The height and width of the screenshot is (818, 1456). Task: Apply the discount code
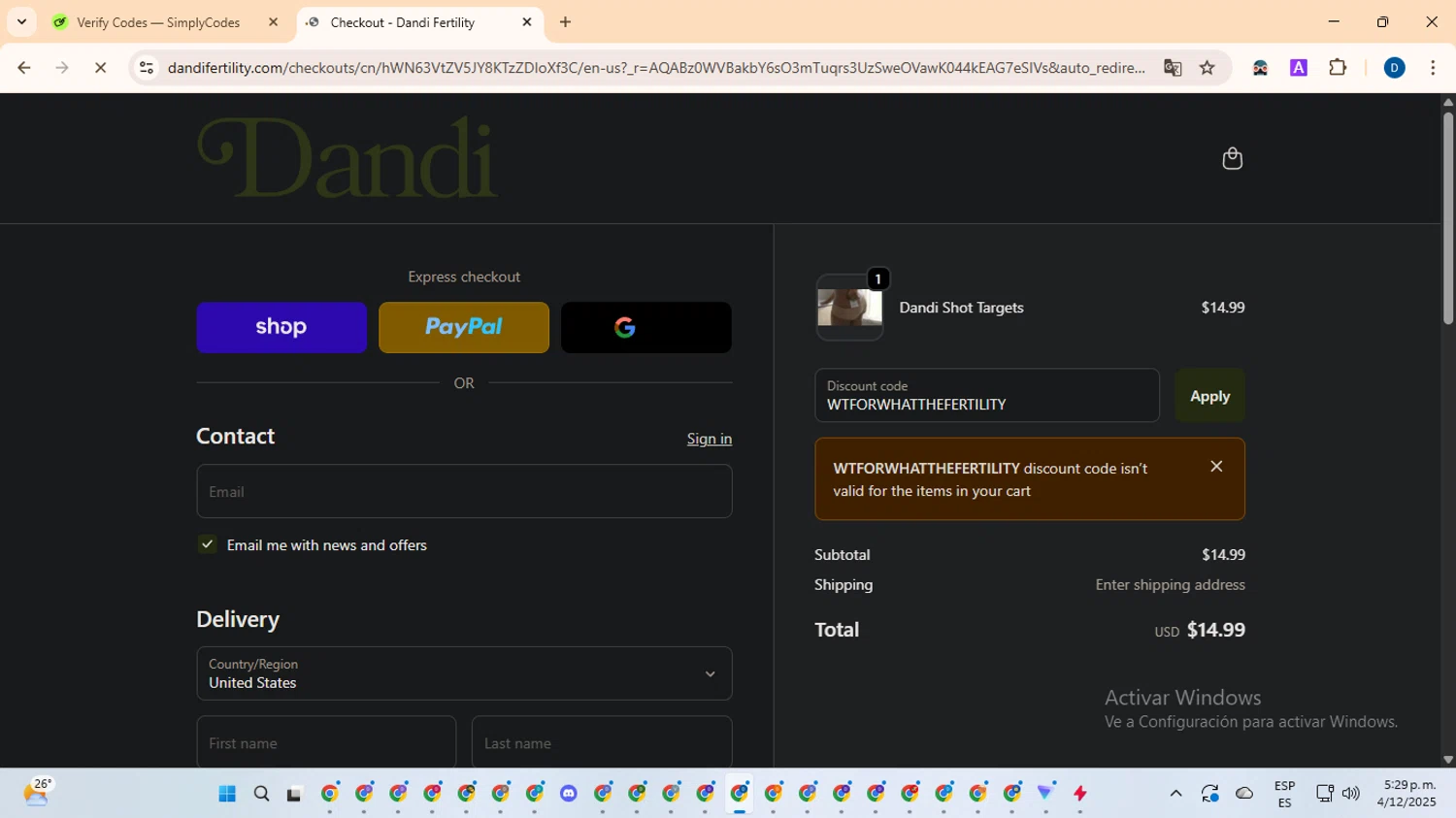click(x=1209, y=396)
